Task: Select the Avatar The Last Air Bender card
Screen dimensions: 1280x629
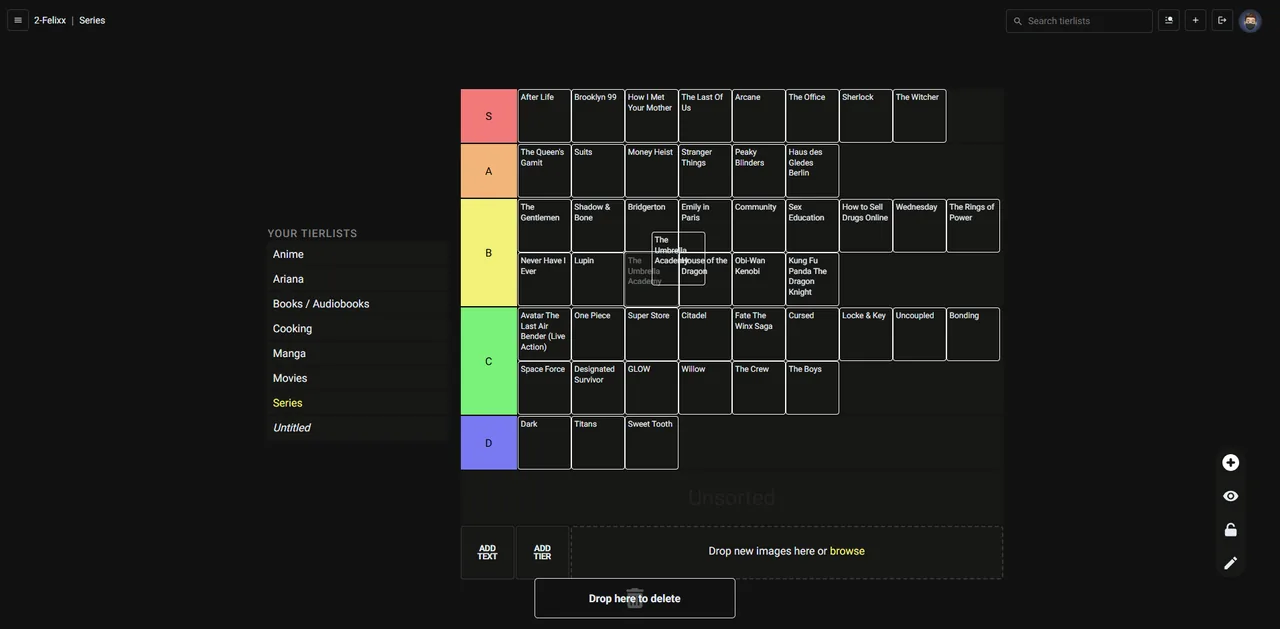Action: pos(545,334)
